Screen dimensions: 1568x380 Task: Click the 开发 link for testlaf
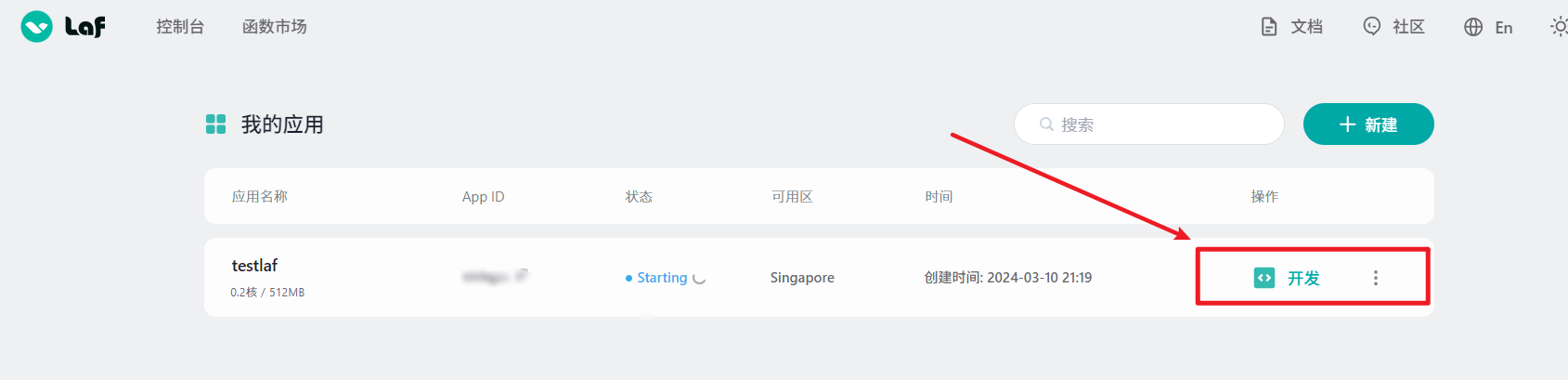[1303, 278]
